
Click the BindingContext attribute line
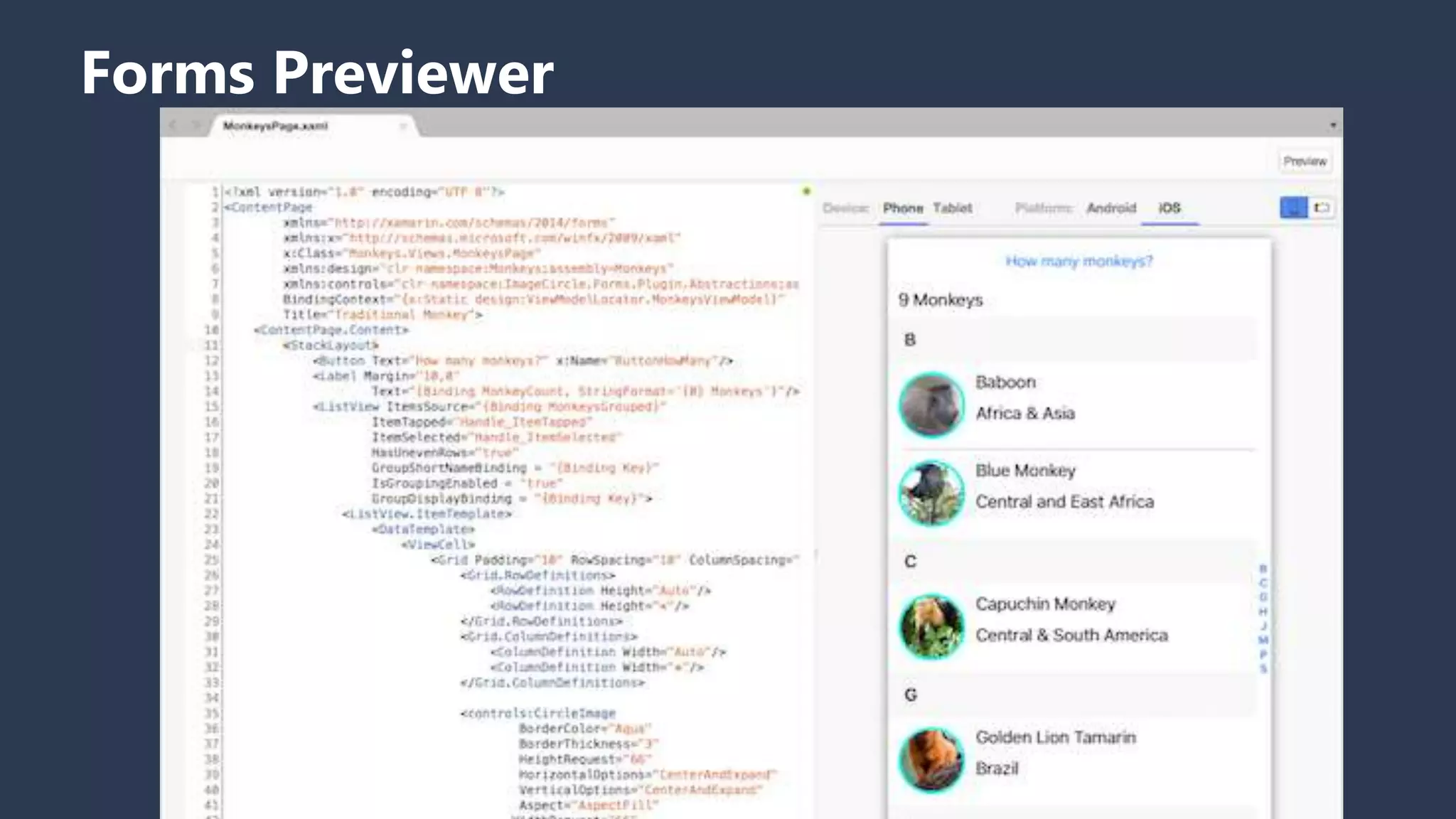[x=533, y=299]
